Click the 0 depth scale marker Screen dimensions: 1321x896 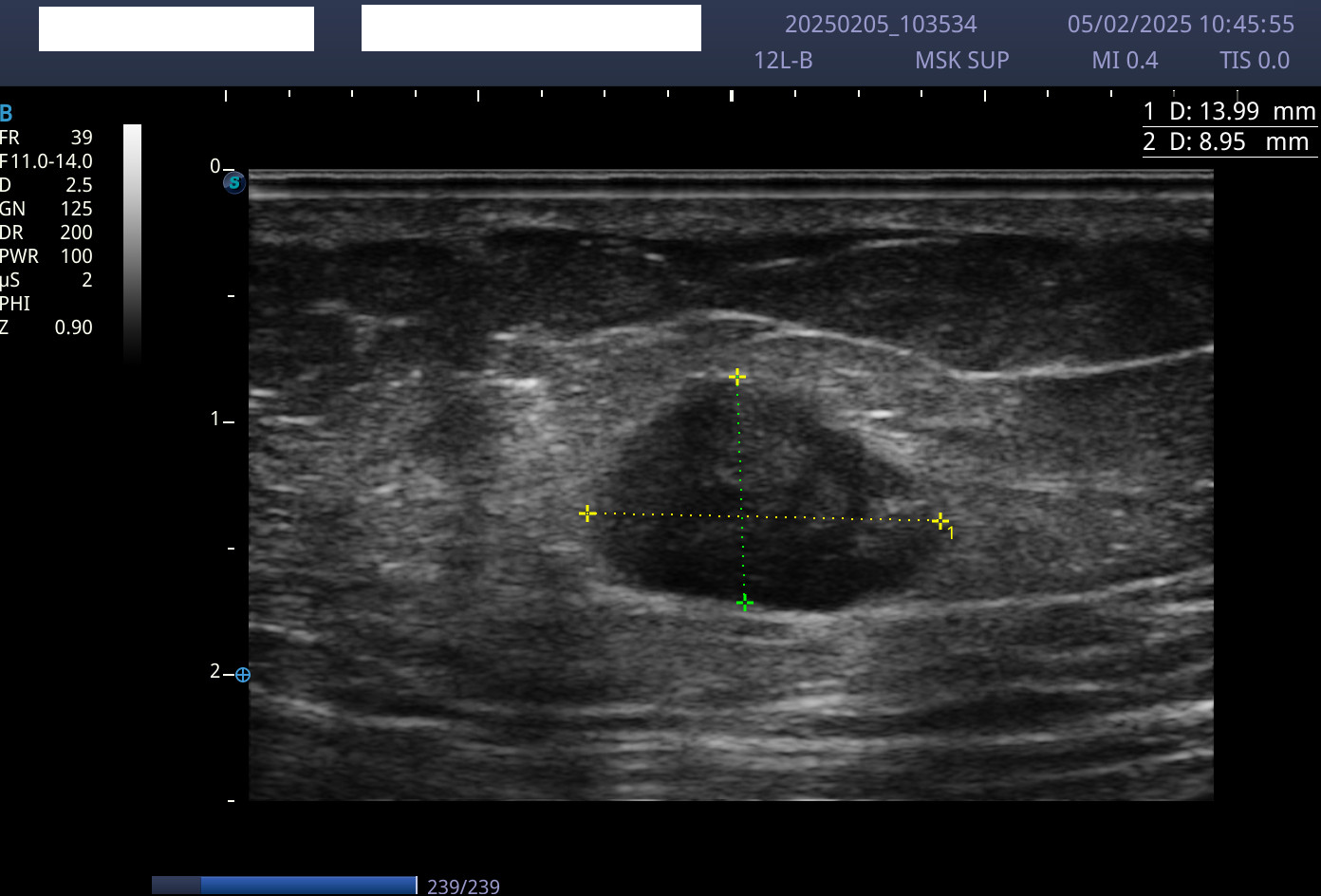tap(215, 166)
